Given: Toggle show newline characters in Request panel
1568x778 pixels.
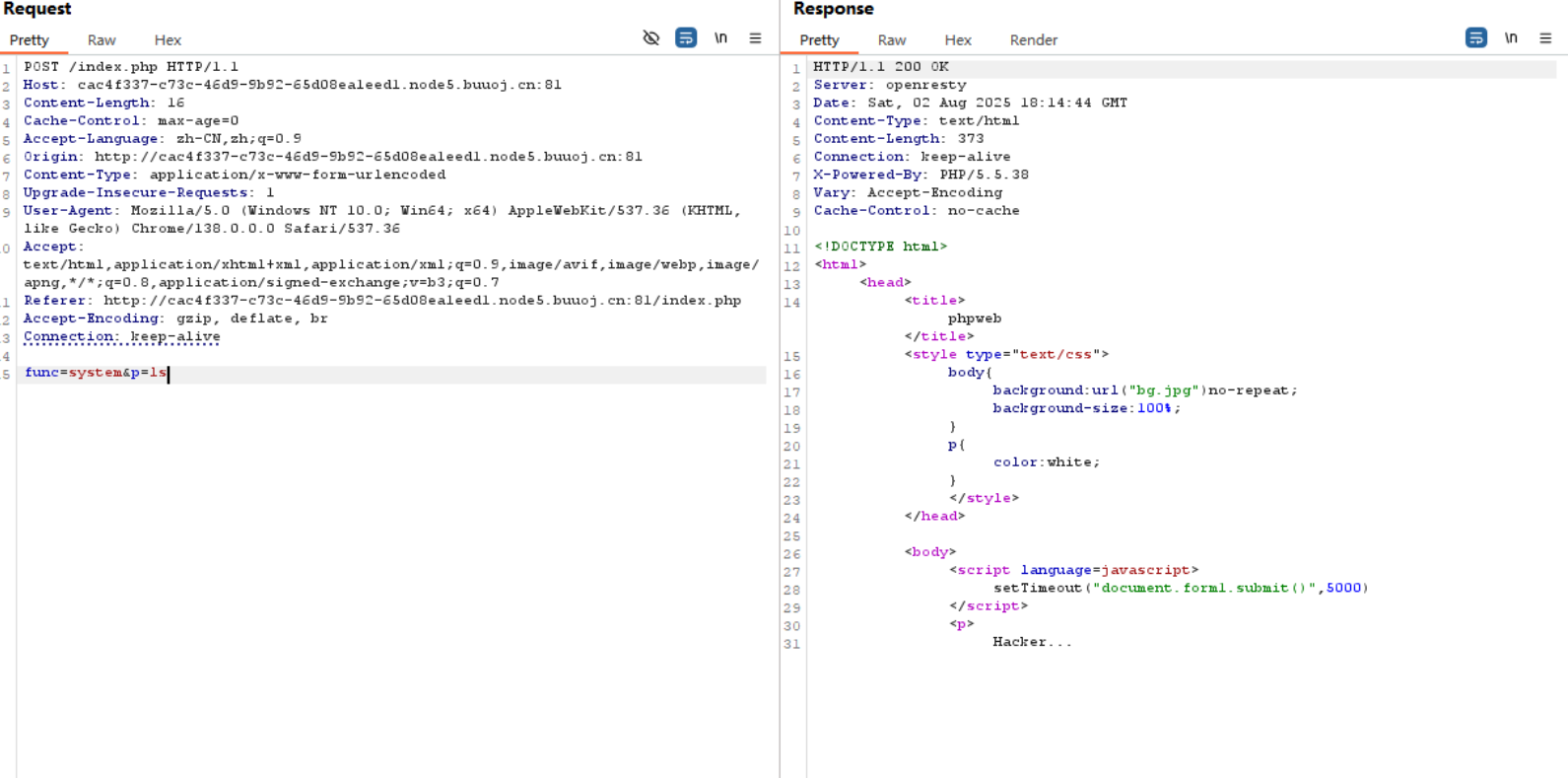Looking at the screenshot, I should [721, 38].
